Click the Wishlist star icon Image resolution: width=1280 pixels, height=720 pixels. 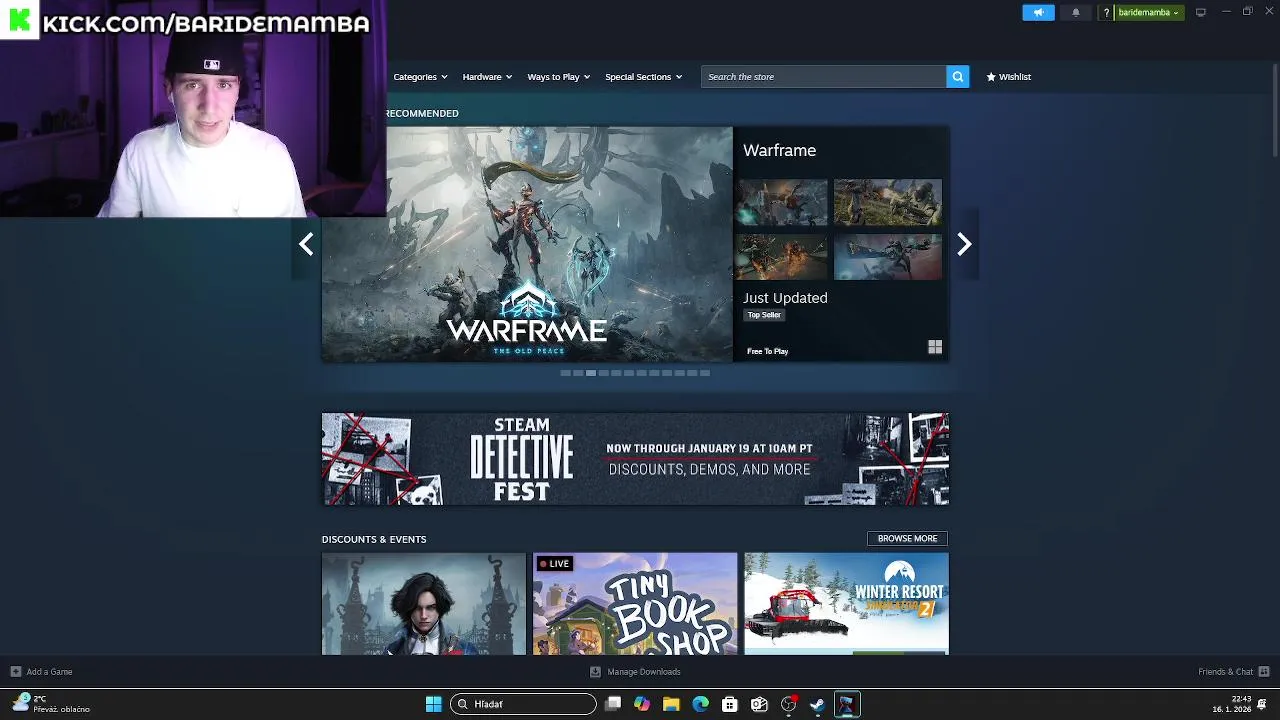click(991, 76)
